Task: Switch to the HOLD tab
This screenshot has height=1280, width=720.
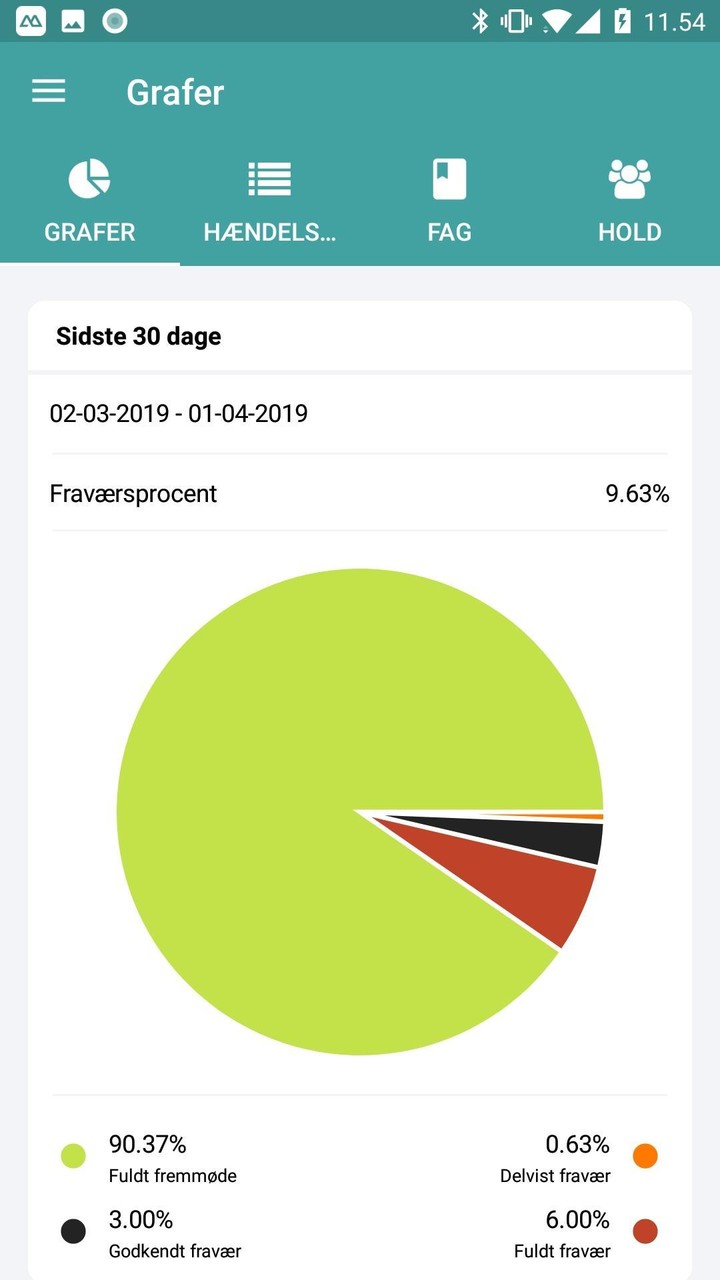Action: point(629,232)
